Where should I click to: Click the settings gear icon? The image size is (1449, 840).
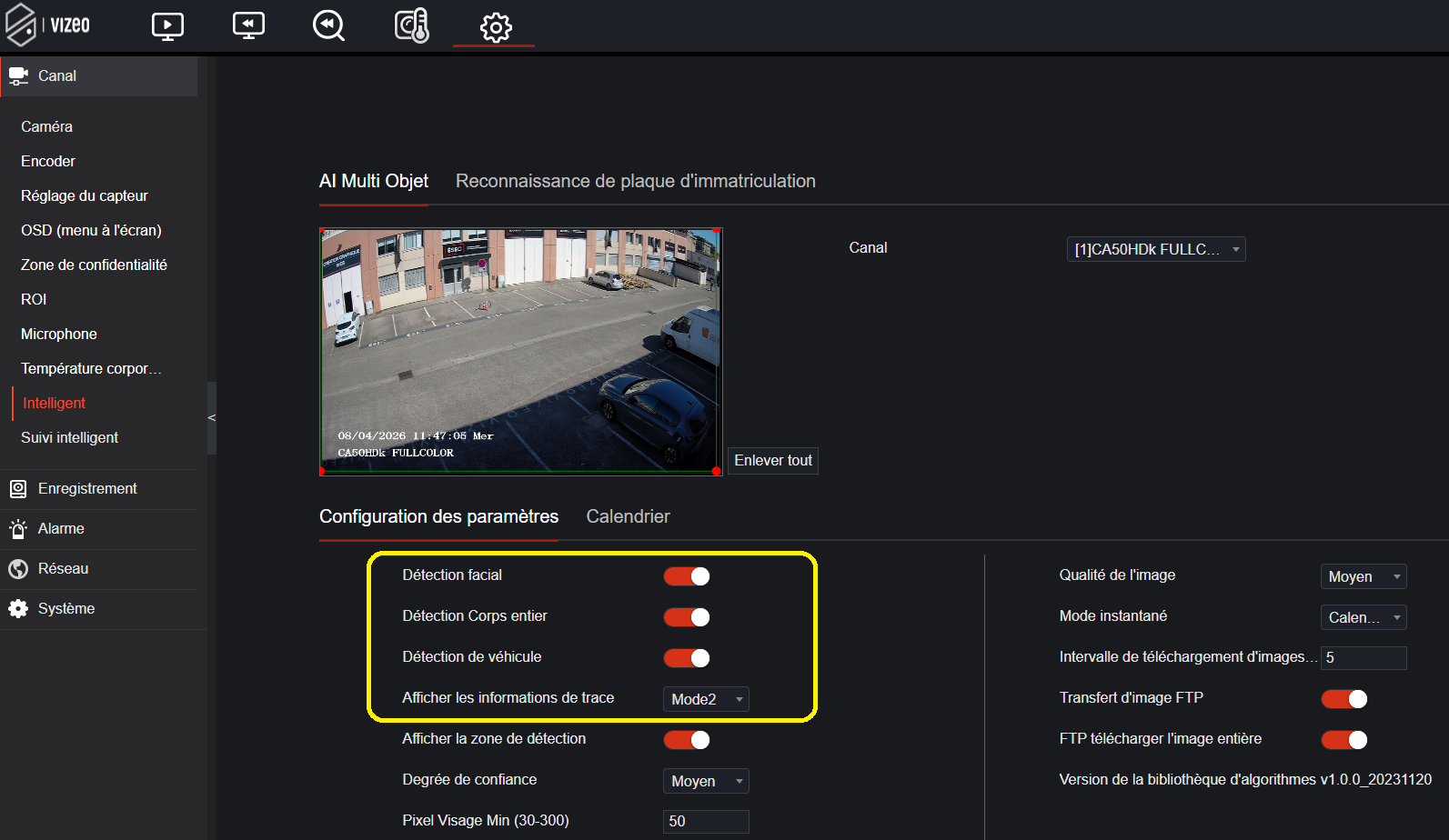pyautogui.click(x=495, y=27)
